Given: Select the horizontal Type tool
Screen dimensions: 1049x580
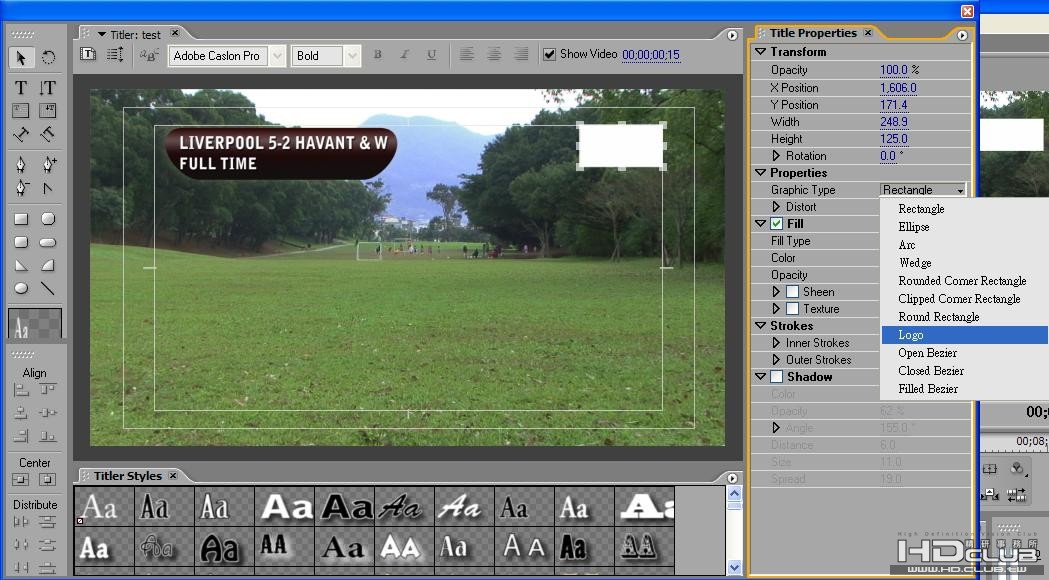Looking at the screenshot, I should click(x=21, y=88).
